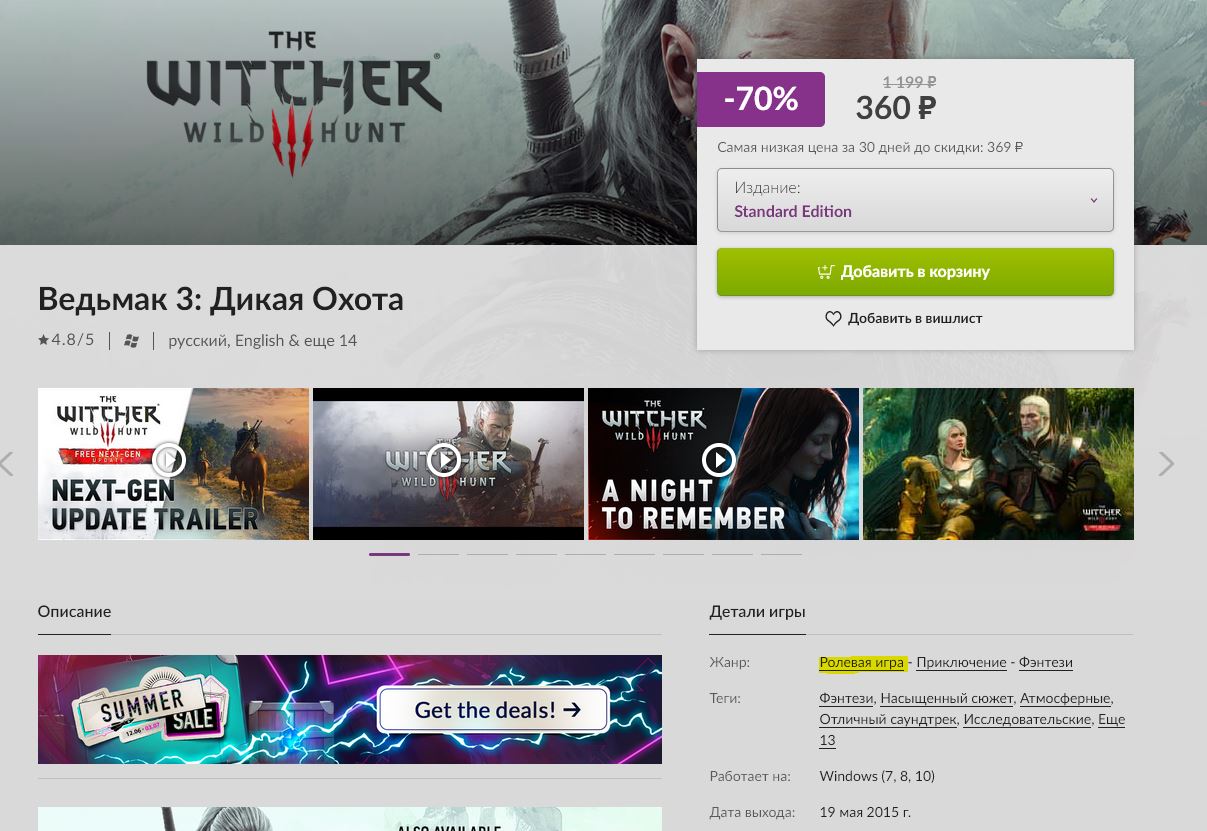Open the Ciri and Geralt screenshot thumbnail
1207x831 pixels.
(998, 464)
